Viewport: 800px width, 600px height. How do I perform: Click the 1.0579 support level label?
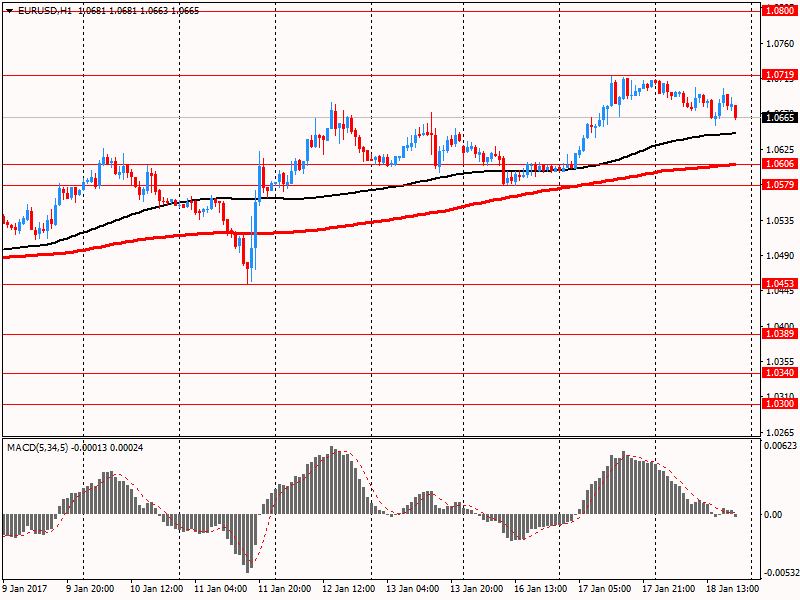click(x=778, y=185)
